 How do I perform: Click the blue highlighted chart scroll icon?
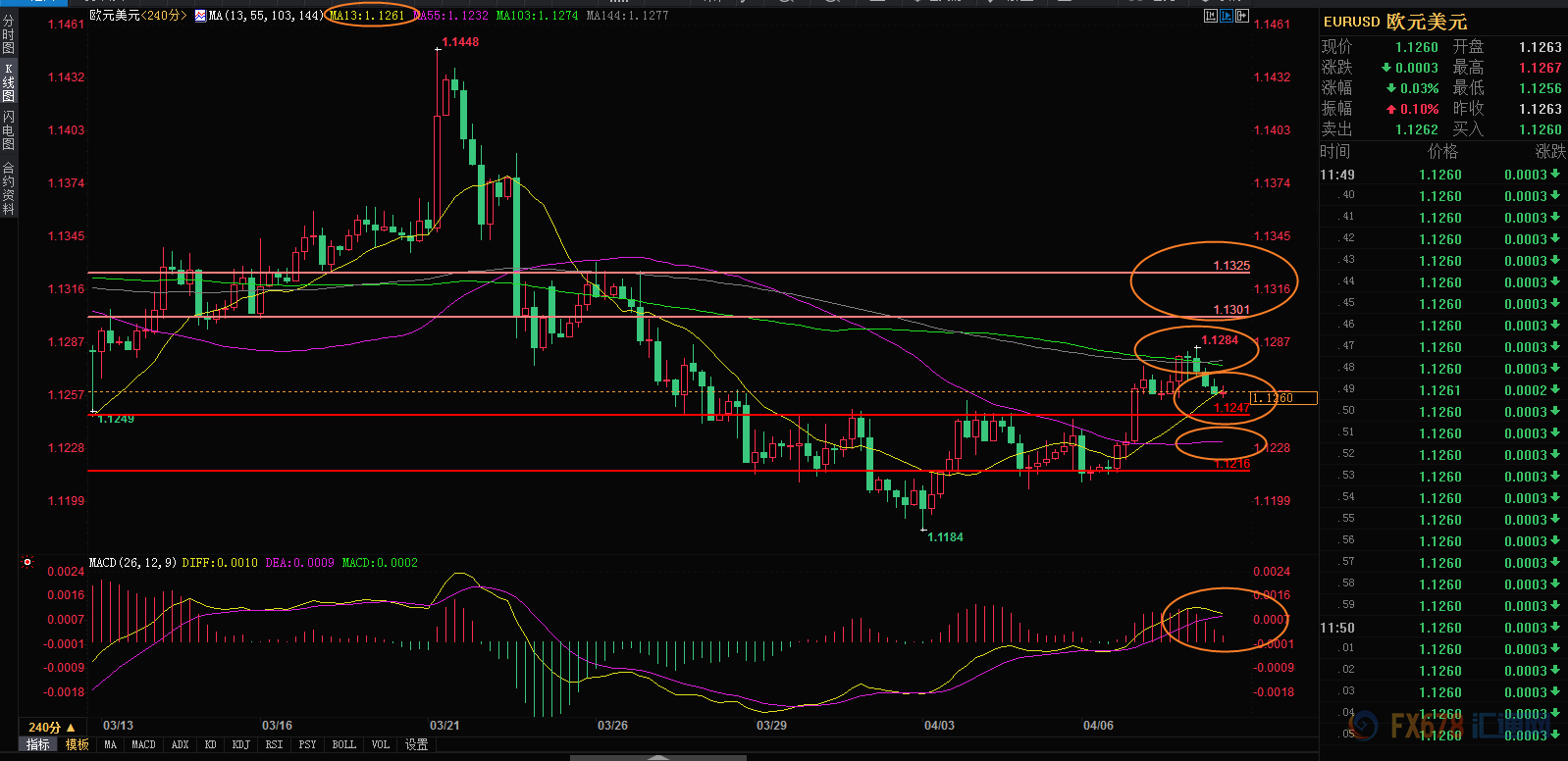[1227, 16]
